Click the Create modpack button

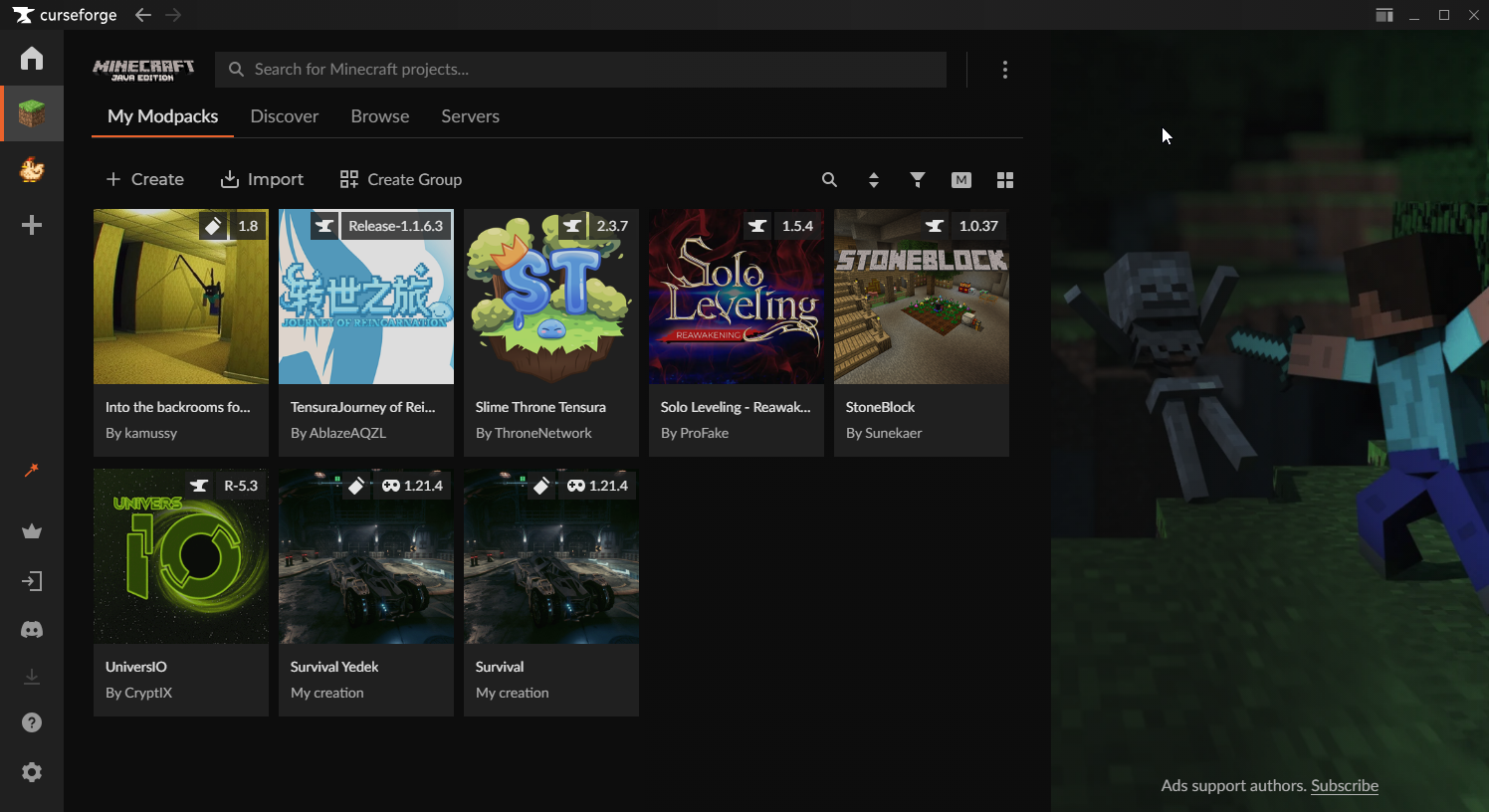click(145, 179)
